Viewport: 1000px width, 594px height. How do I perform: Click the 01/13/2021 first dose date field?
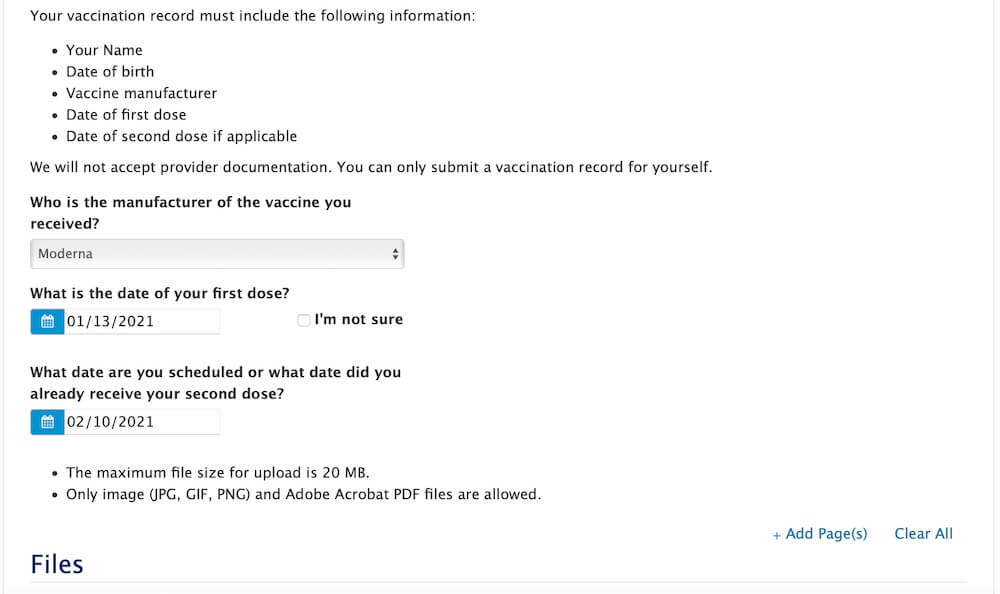[142, 322]
